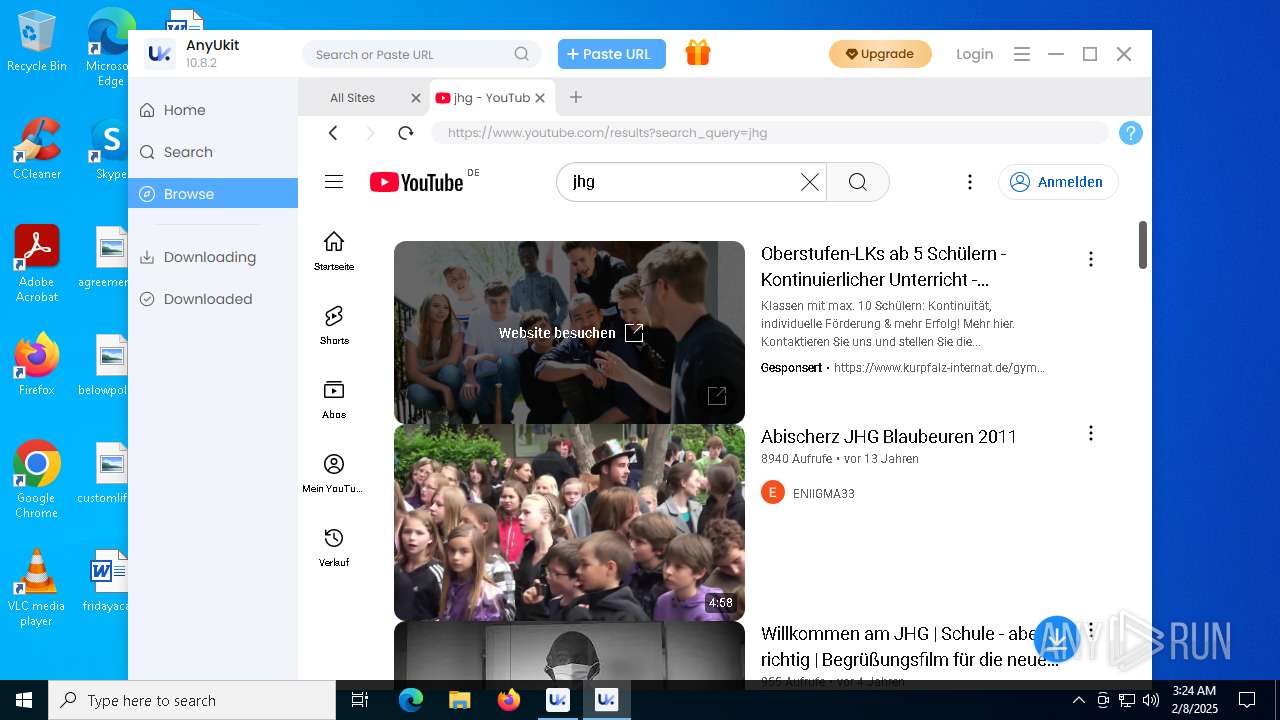Open the kurpfalz-internat.de sponsored link
1280x720 pixels.
[939, 368]
